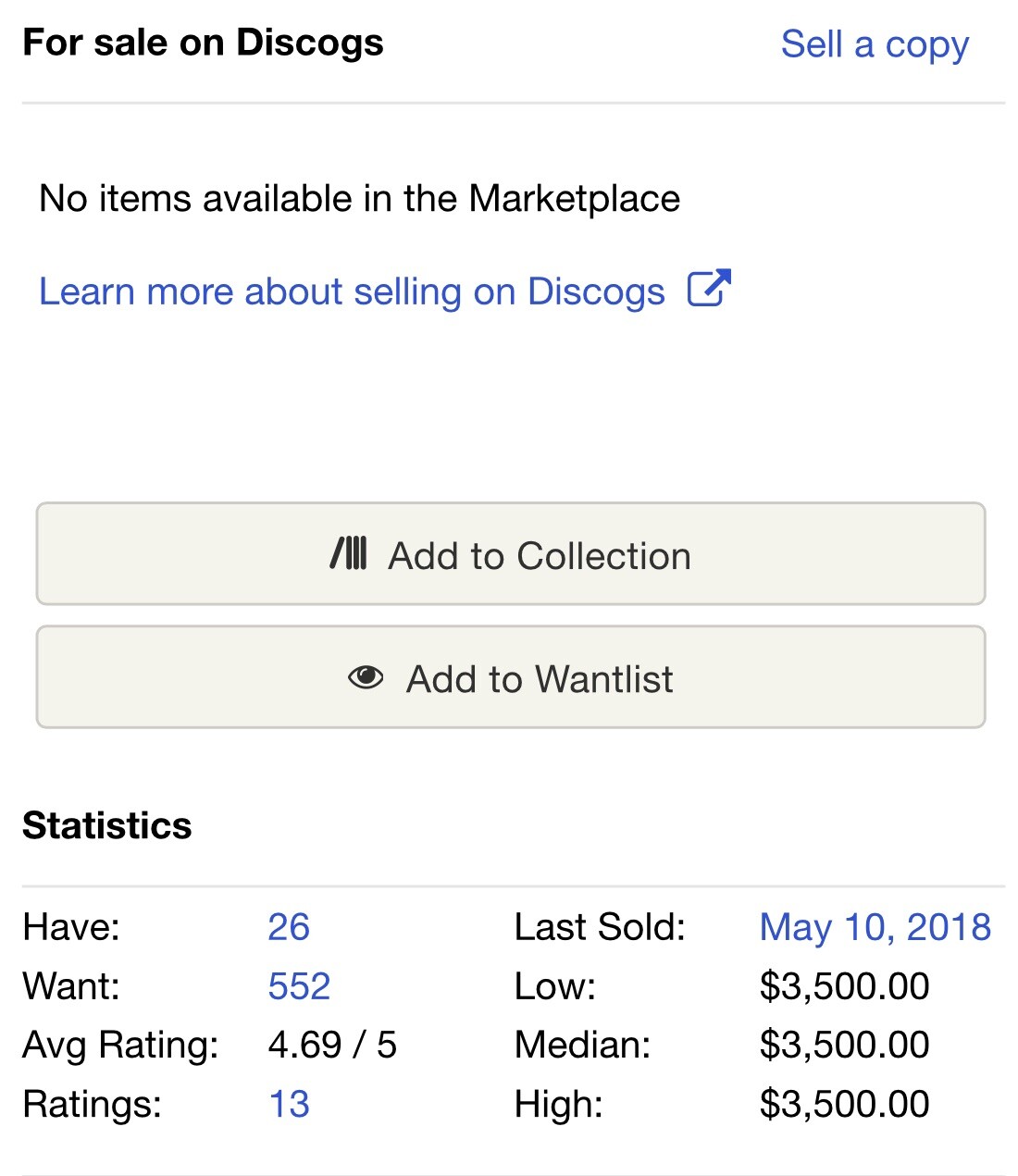Click the Avg Rating value 4.69 / 5
This screenshot has width=1018, height=1176.
click(x=332, y=1046)
